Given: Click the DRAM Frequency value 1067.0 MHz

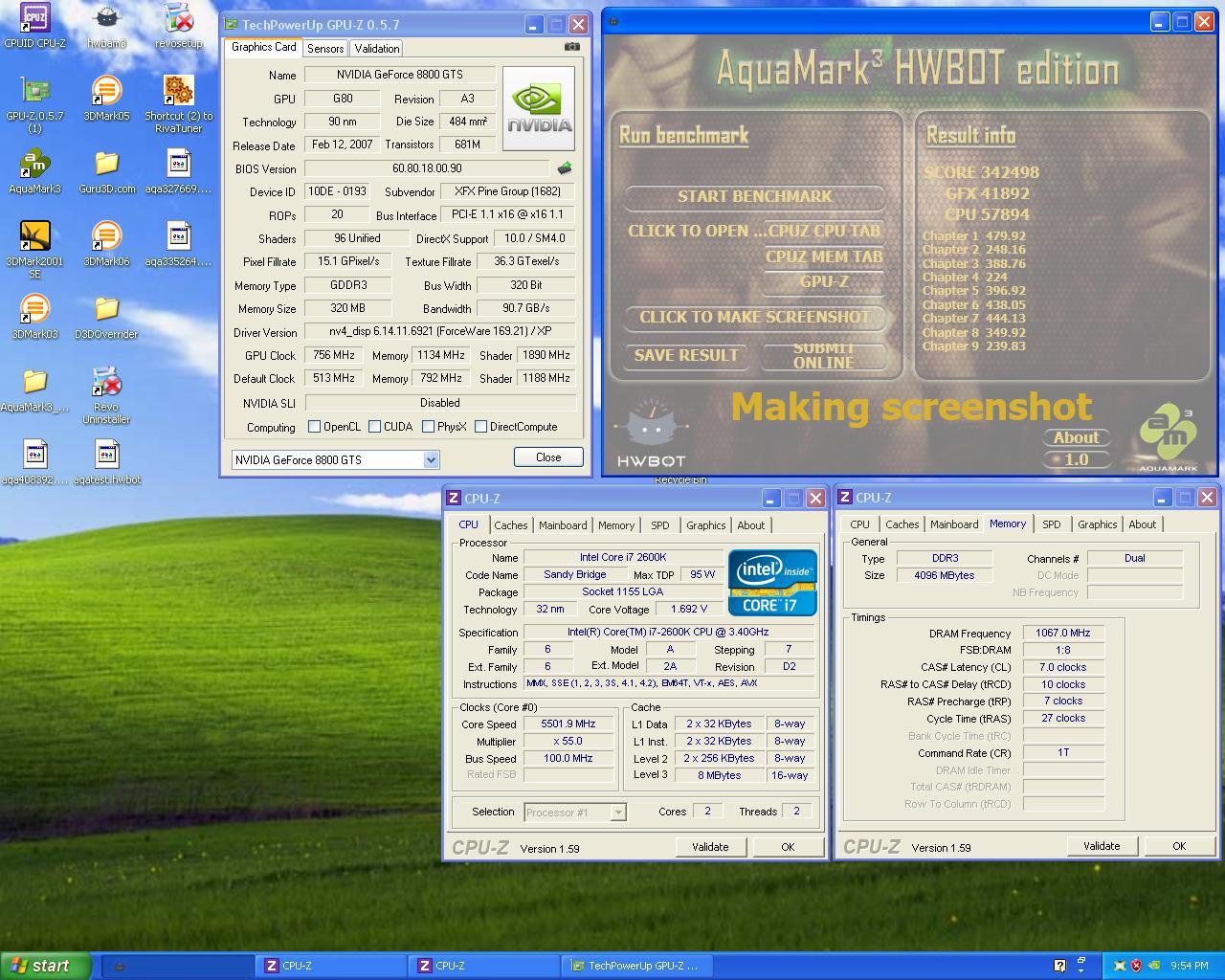Looking at the screenshot, I should (x=1062, y=634).
